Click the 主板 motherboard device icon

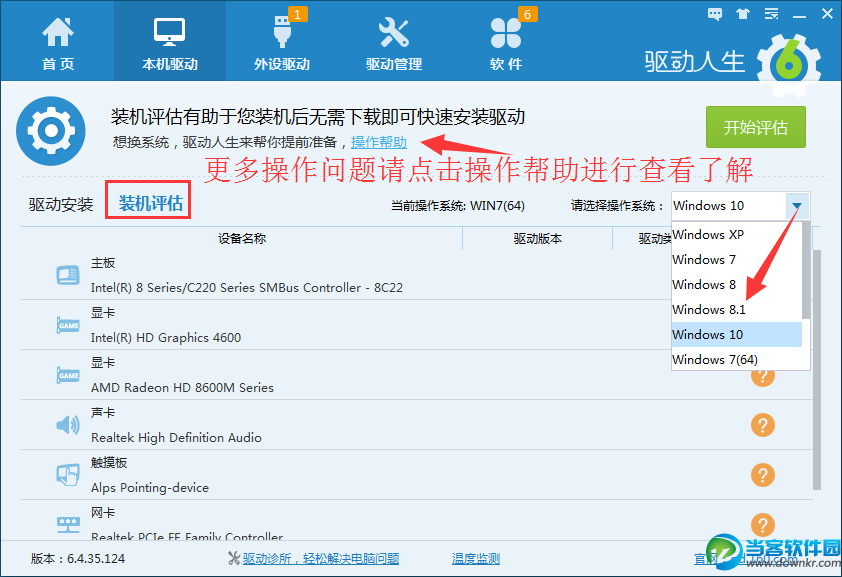pyautogui.click(x=68, y=275)
